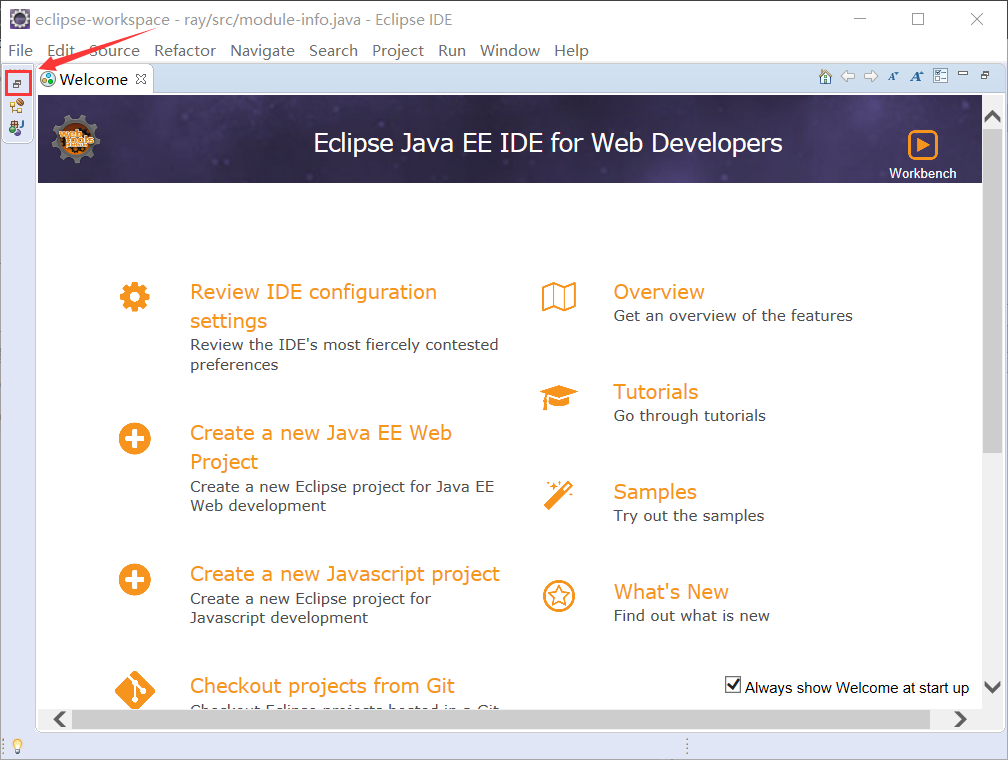Open Create a new Java EE Web Project

[321, 448]
